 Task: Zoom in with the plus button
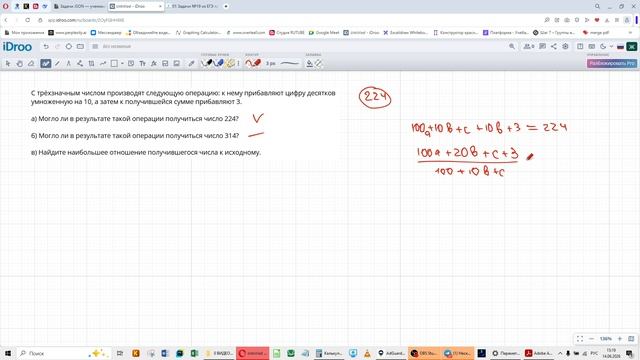pyautogui.click(x=620, y=339)
